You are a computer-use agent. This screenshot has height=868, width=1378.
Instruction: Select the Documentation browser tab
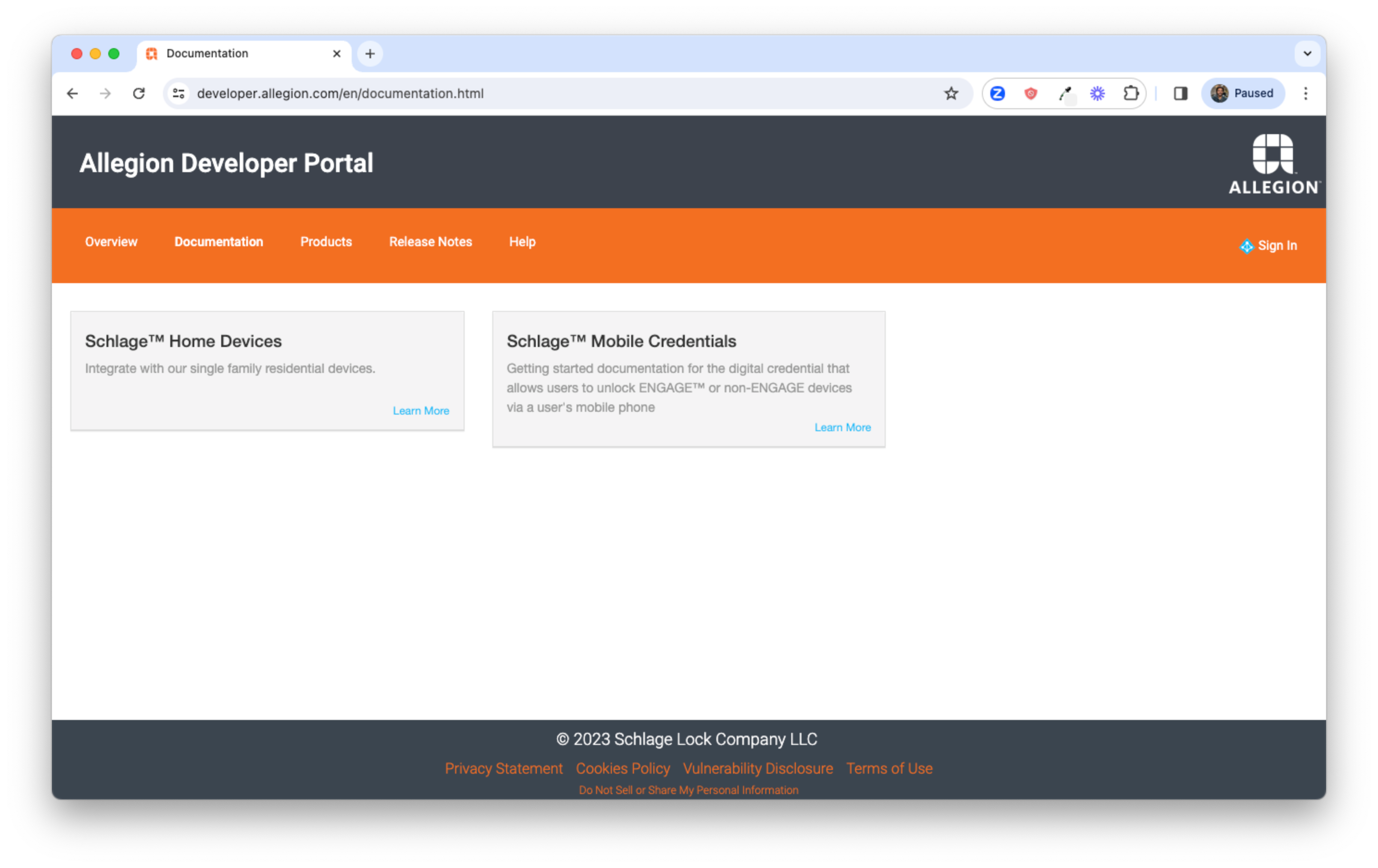pyautogui.click(x=244, y=54)
